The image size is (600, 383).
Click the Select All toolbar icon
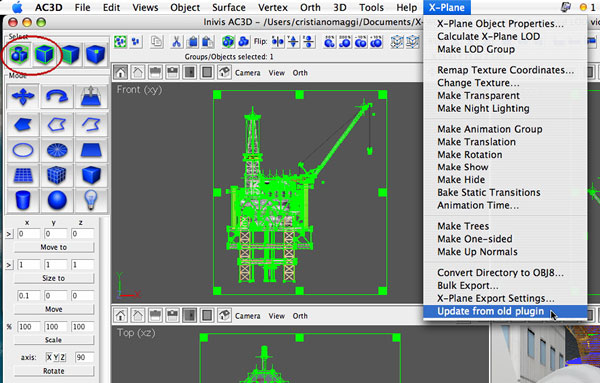tap(120, 41)
